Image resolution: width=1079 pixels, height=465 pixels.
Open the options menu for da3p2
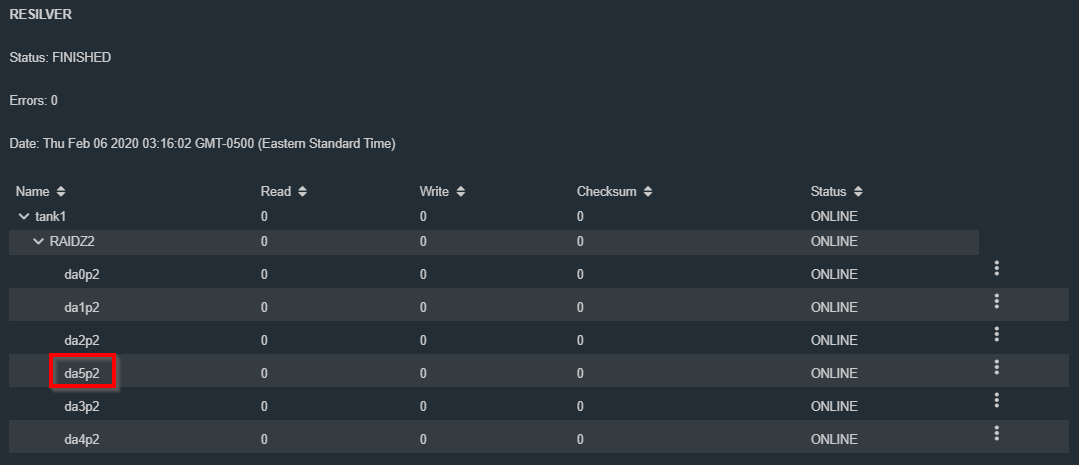point(996,400)
